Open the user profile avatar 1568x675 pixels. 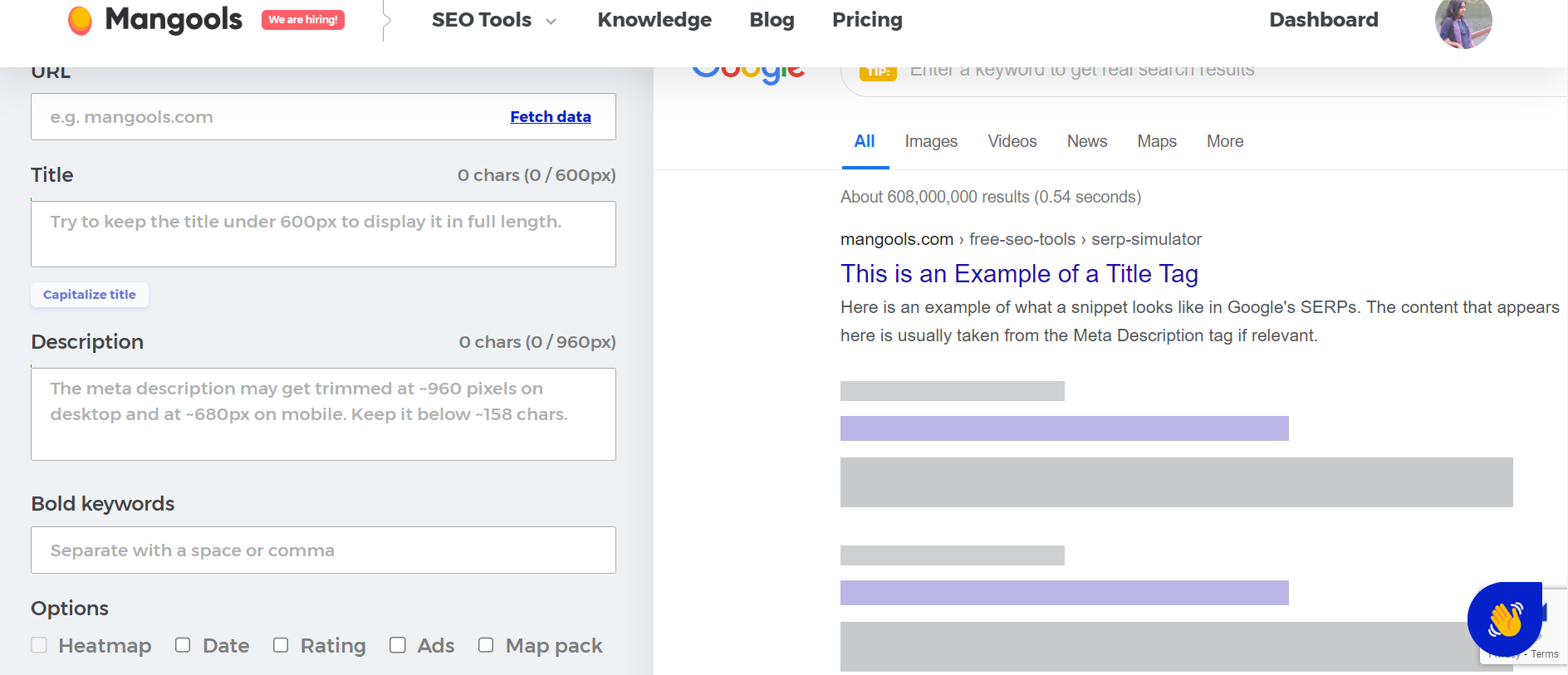coord(1463,22)
